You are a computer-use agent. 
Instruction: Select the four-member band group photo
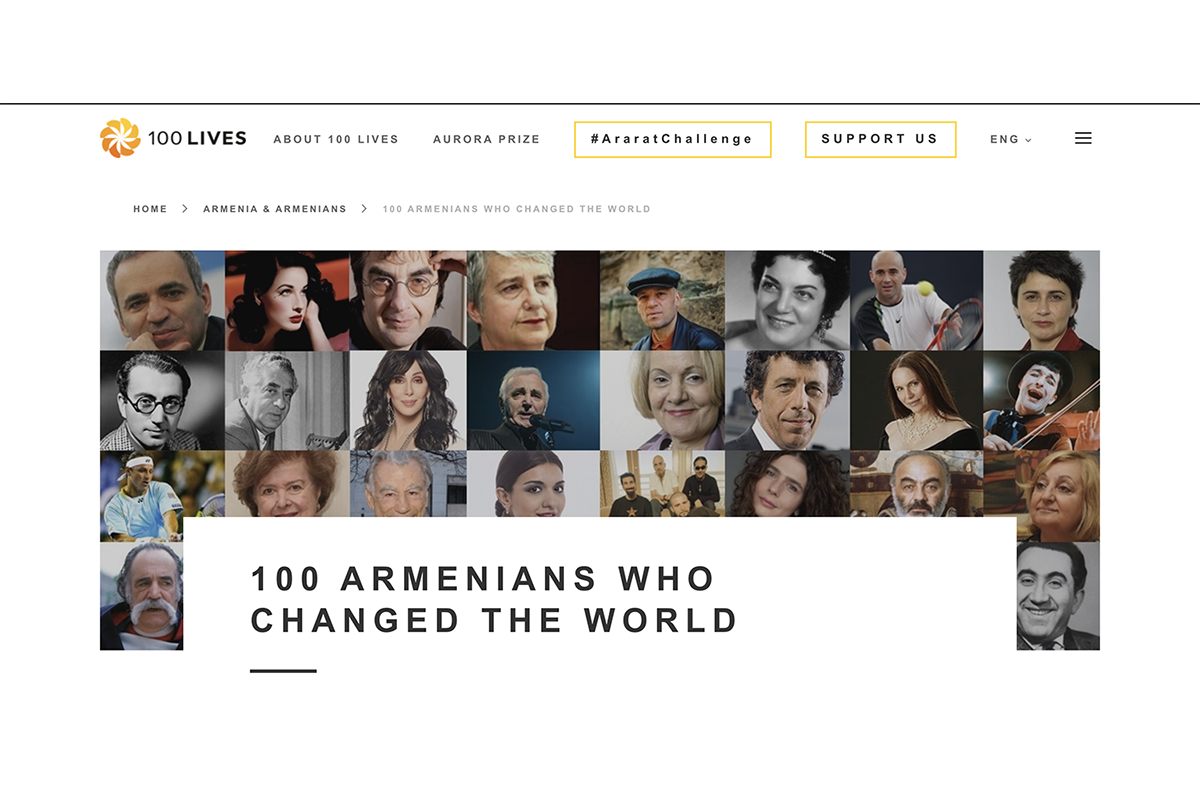pyautogui.click(x=662, y=483)
